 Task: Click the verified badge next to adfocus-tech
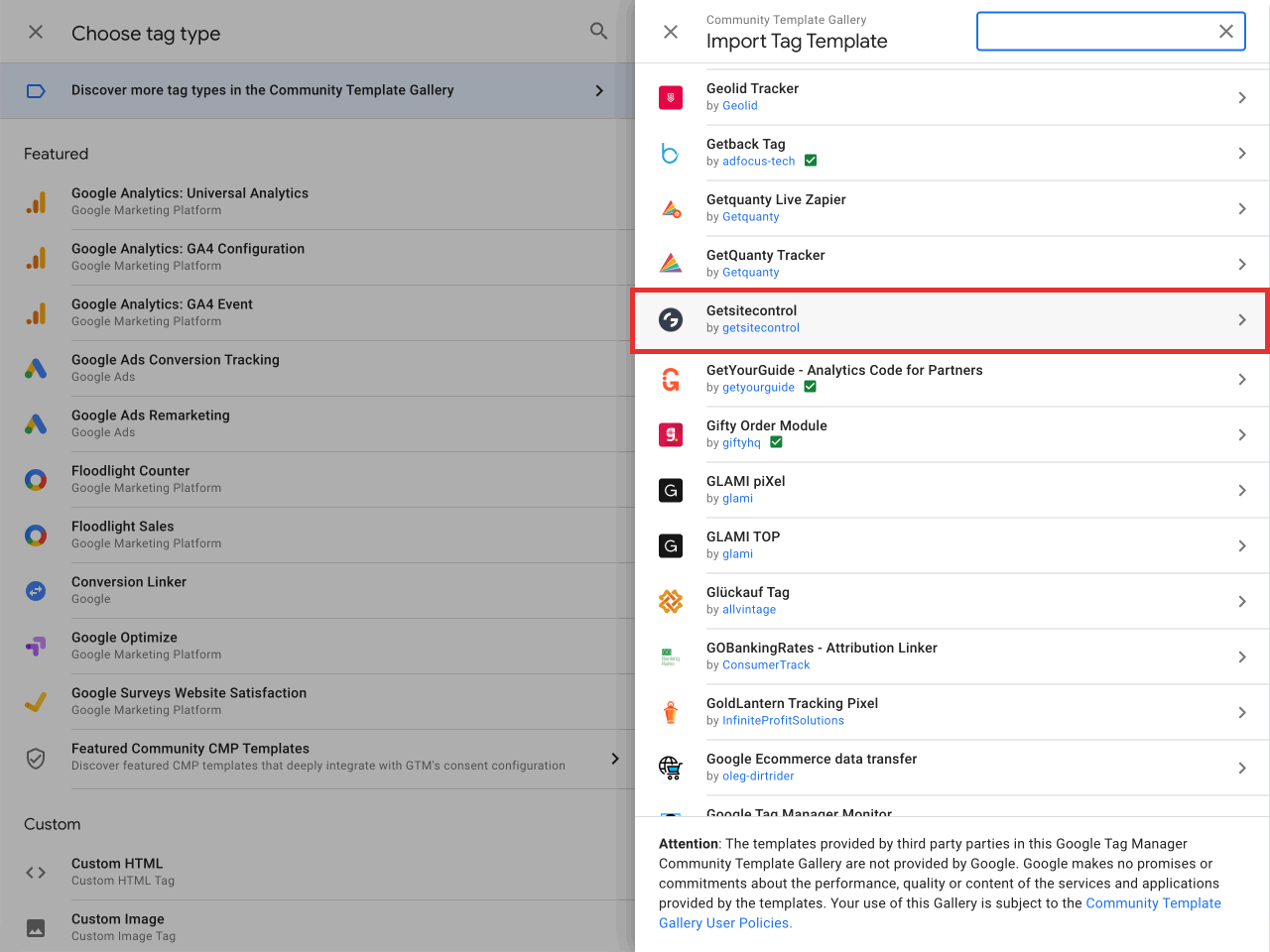811,160
